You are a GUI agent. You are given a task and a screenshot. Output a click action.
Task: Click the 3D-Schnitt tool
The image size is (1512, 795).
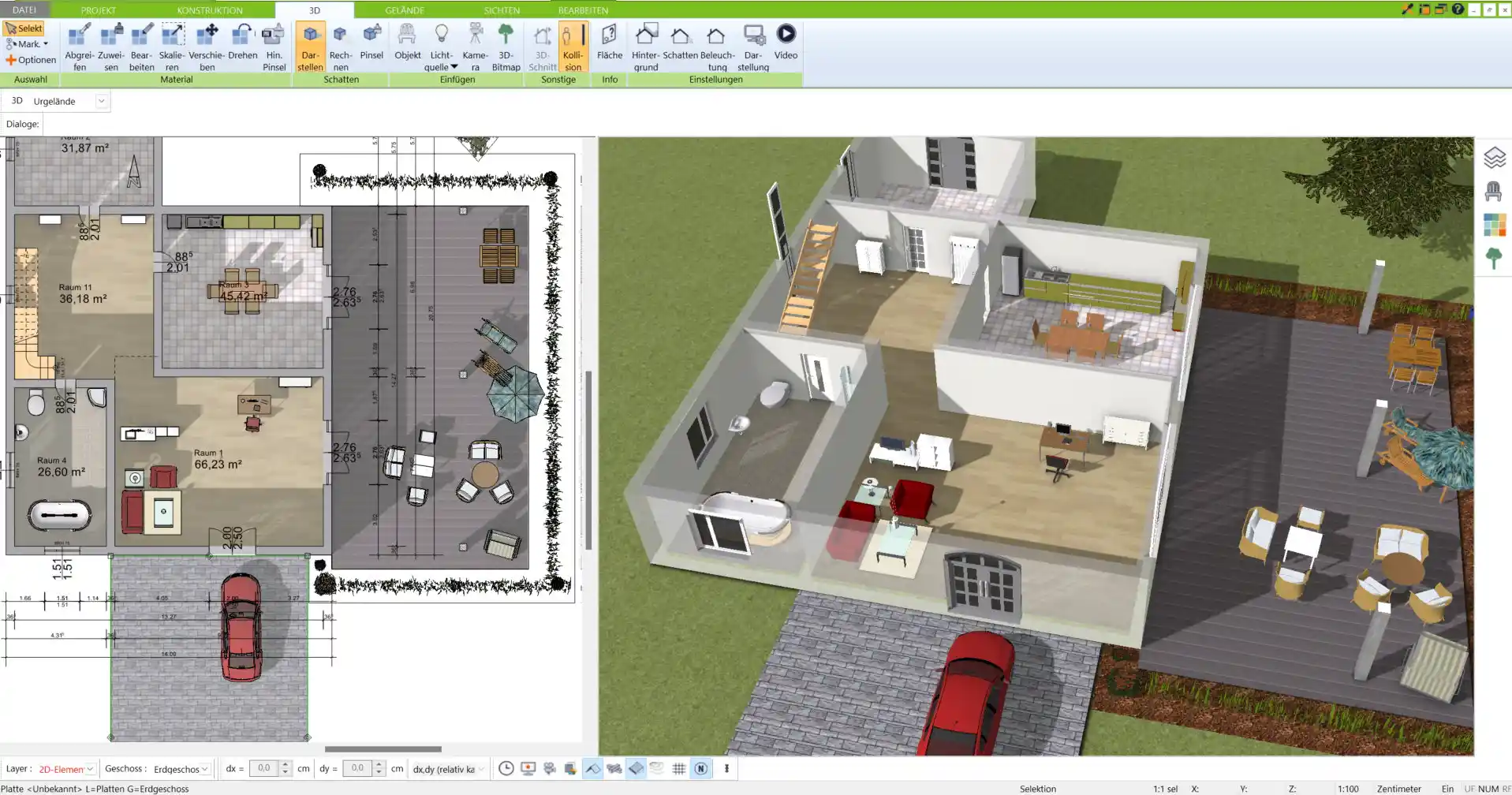[x=542, y=47]
